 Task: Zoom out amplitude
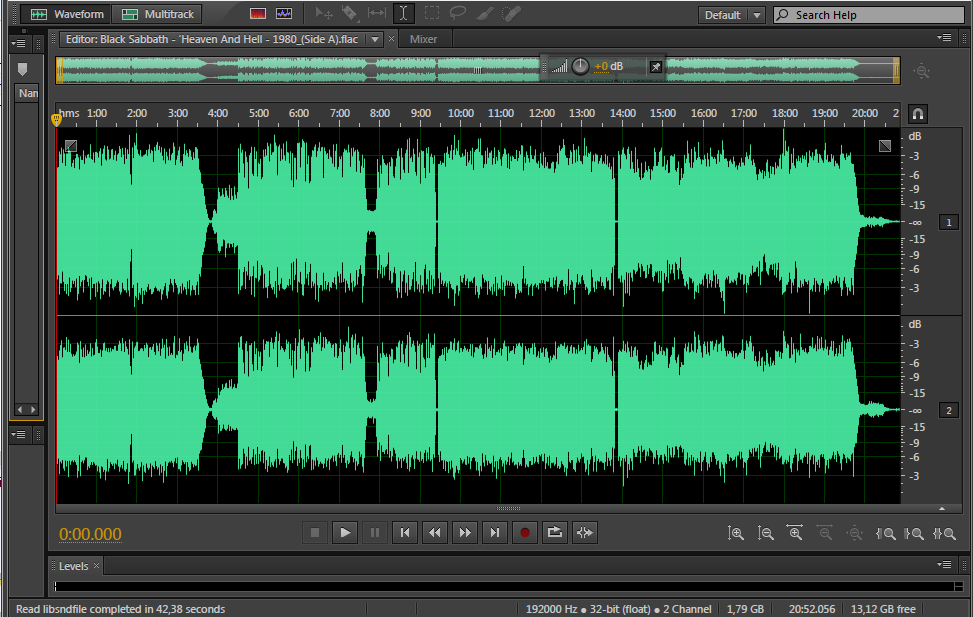coord(765,533)
